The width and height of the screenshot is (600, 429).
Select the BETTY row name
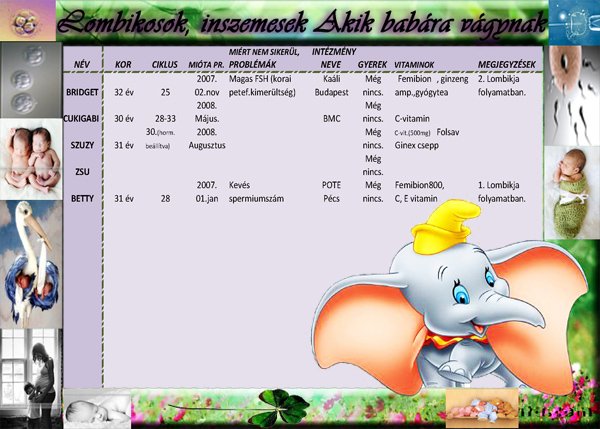click(81, 199)
